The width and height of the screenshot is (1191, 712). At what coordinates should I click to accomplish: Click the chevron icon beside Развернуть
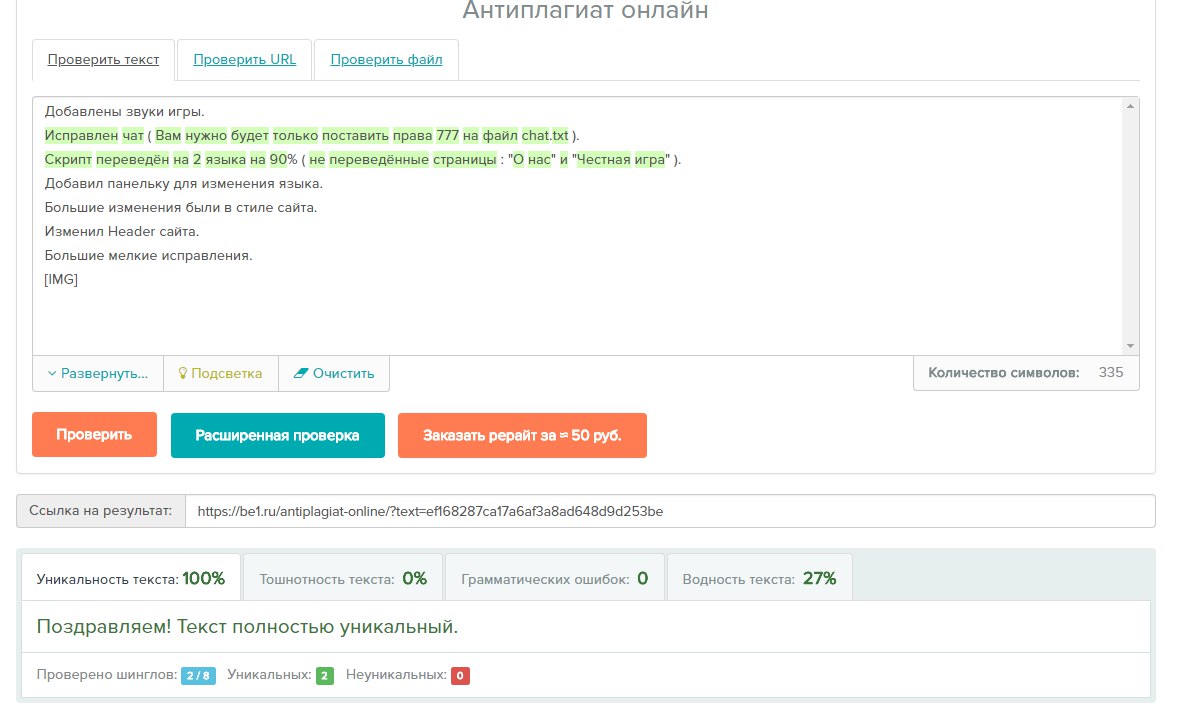pyautogui.click(x=52, y=373)
